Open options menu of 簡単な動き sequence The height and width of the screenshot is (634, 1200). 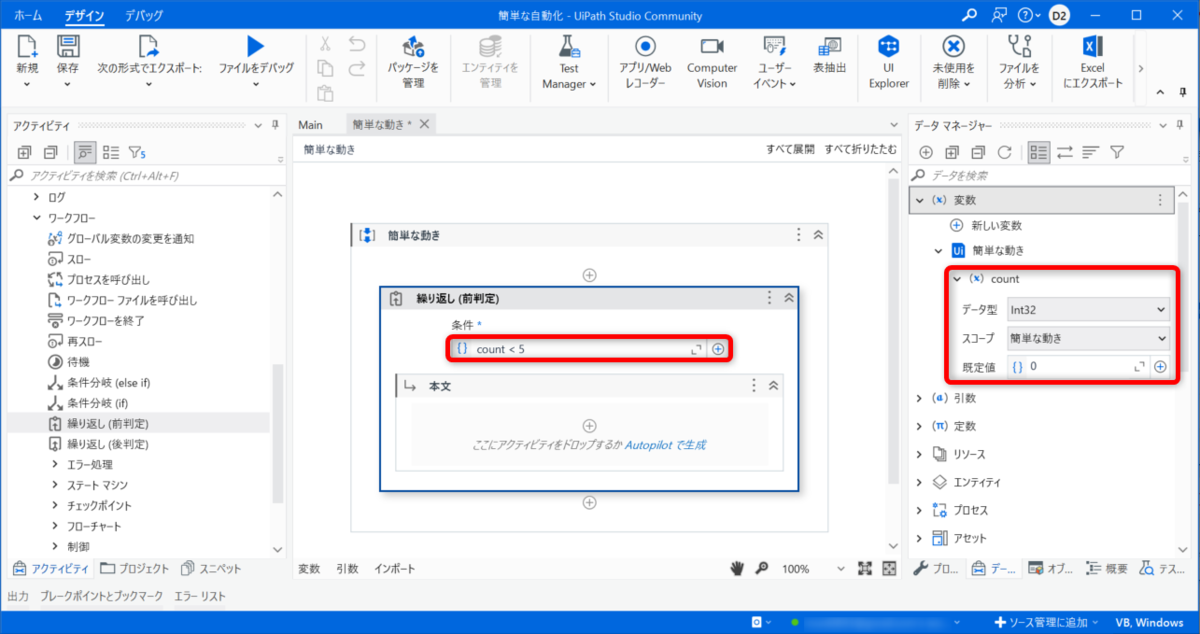[x=798, y=234]
